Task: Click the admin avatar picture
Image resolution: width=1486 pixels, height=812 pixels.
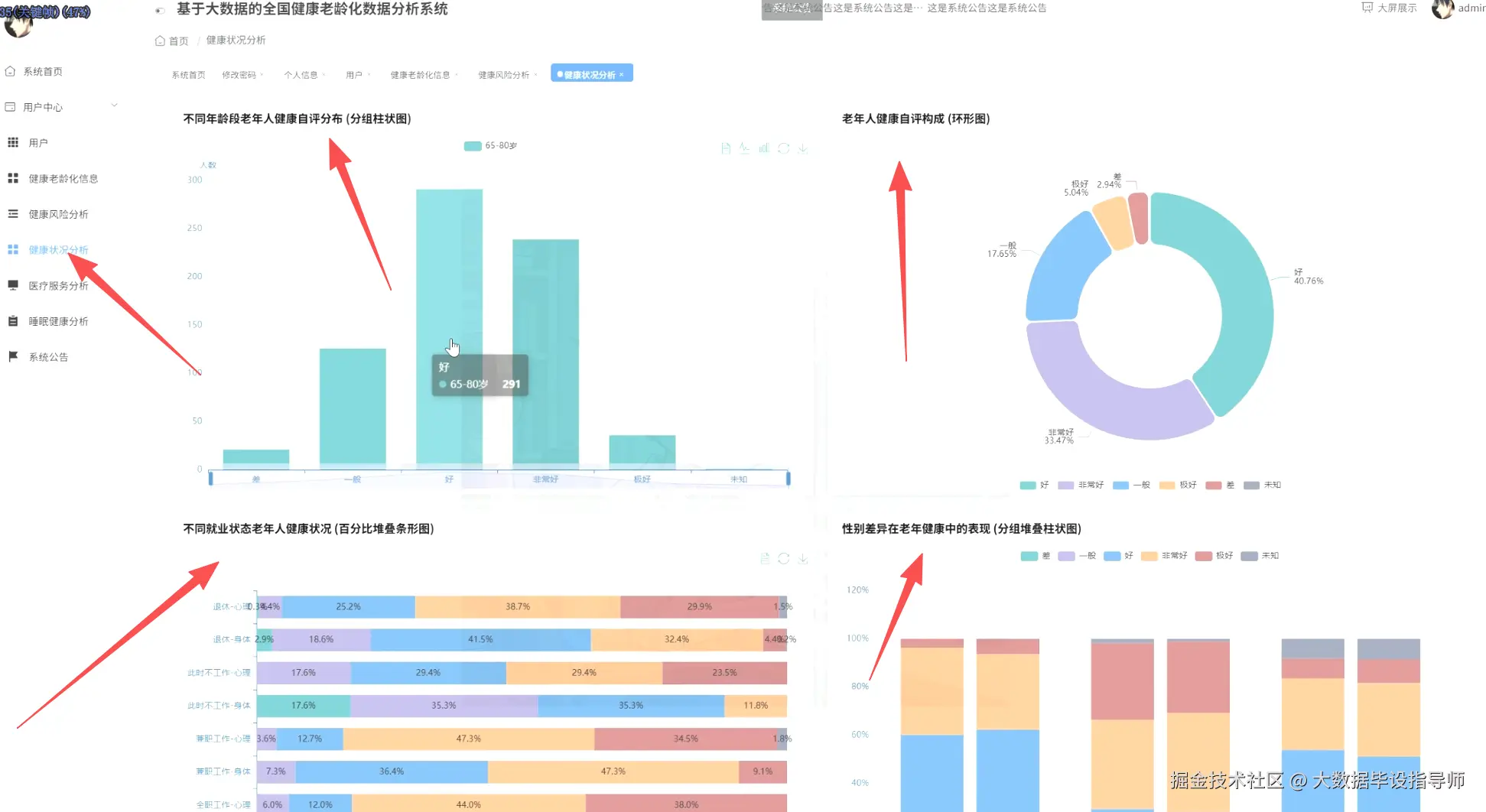Action: coord(1442,8)
